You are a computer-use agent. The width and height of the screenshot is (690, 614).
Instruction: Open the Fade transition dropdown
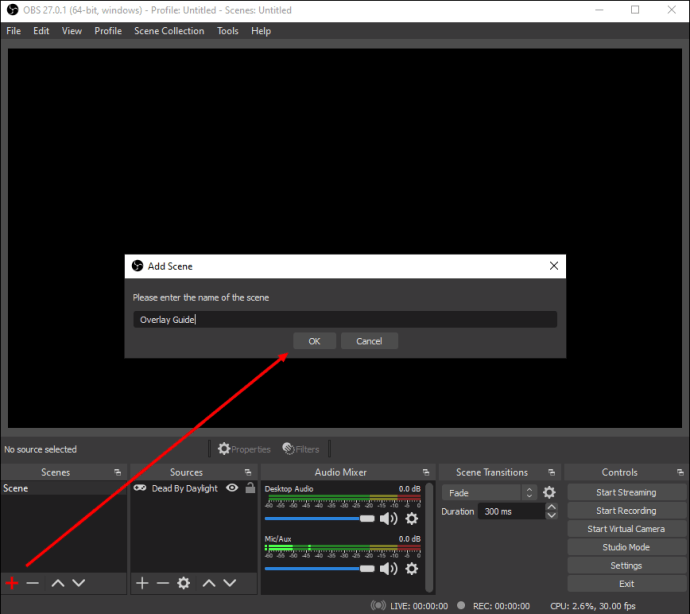(x=490, y=493)
